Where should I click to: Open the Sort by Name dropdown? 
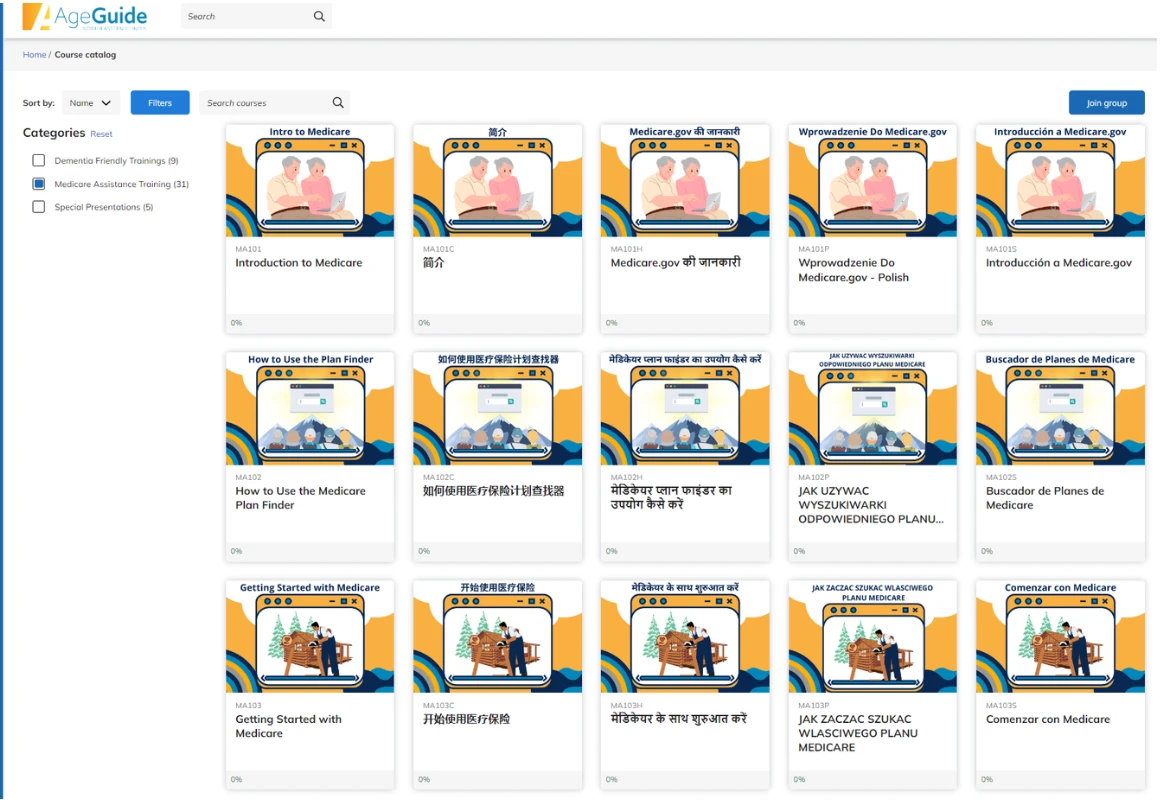90,102
